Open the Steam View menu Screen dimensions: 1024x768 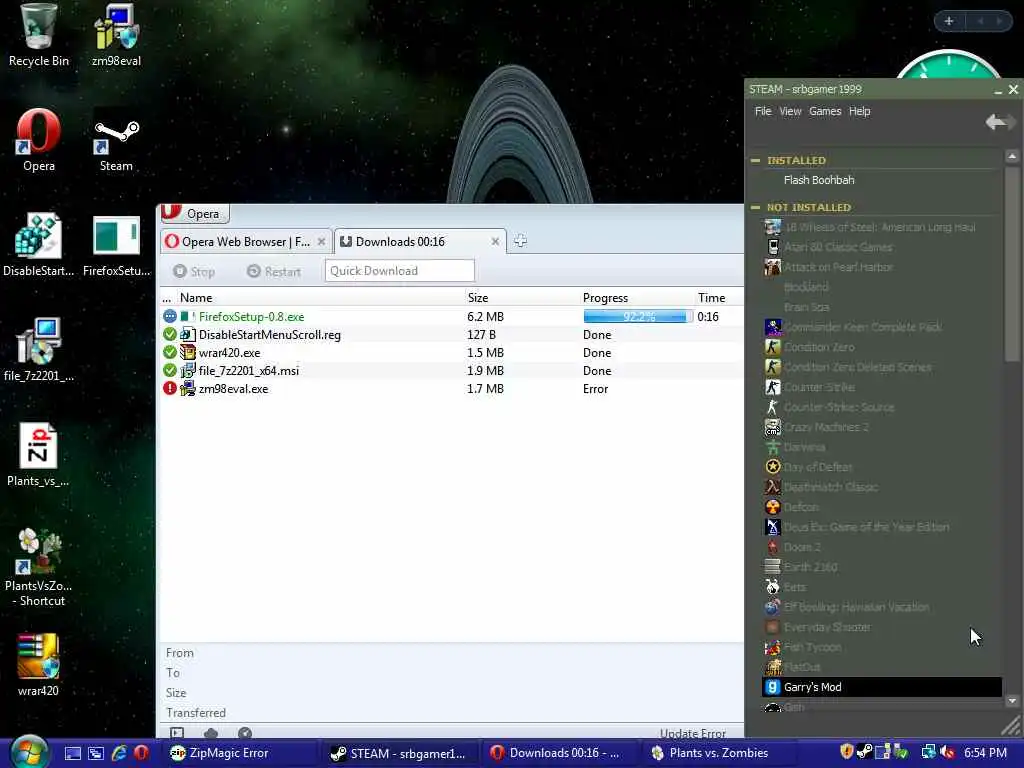click(790, 111)
